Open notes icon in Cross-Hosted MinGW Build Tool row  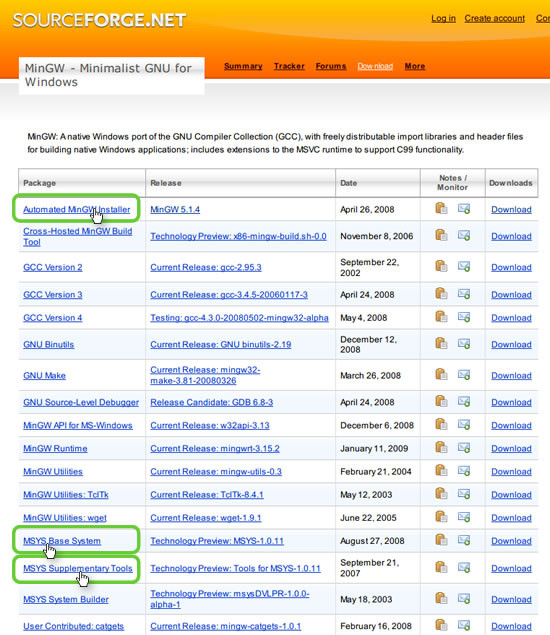(441, 235)
